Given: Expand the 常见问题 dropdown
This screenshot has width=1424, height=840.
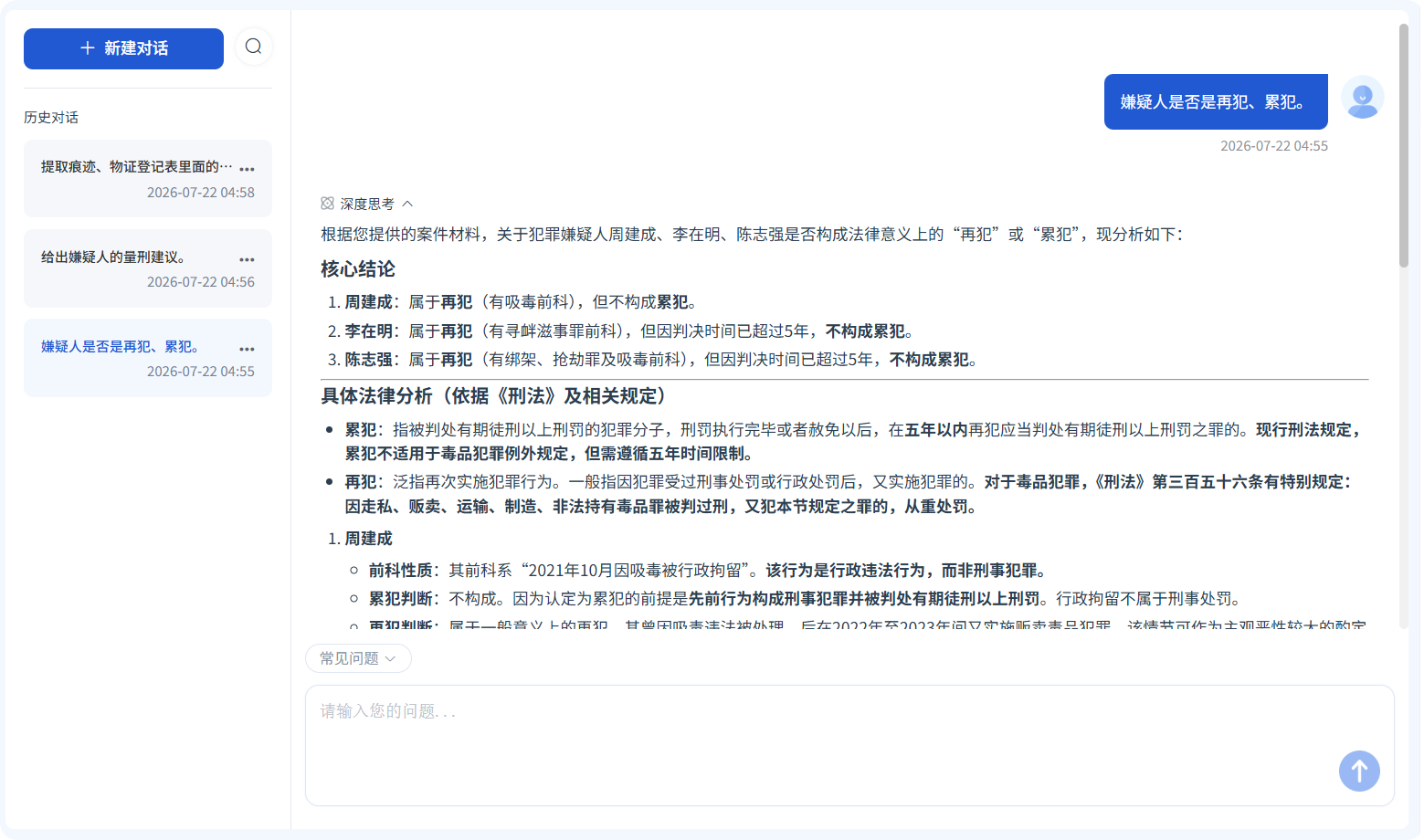Looking at the screenshot, I should click(x=358, y=658).
